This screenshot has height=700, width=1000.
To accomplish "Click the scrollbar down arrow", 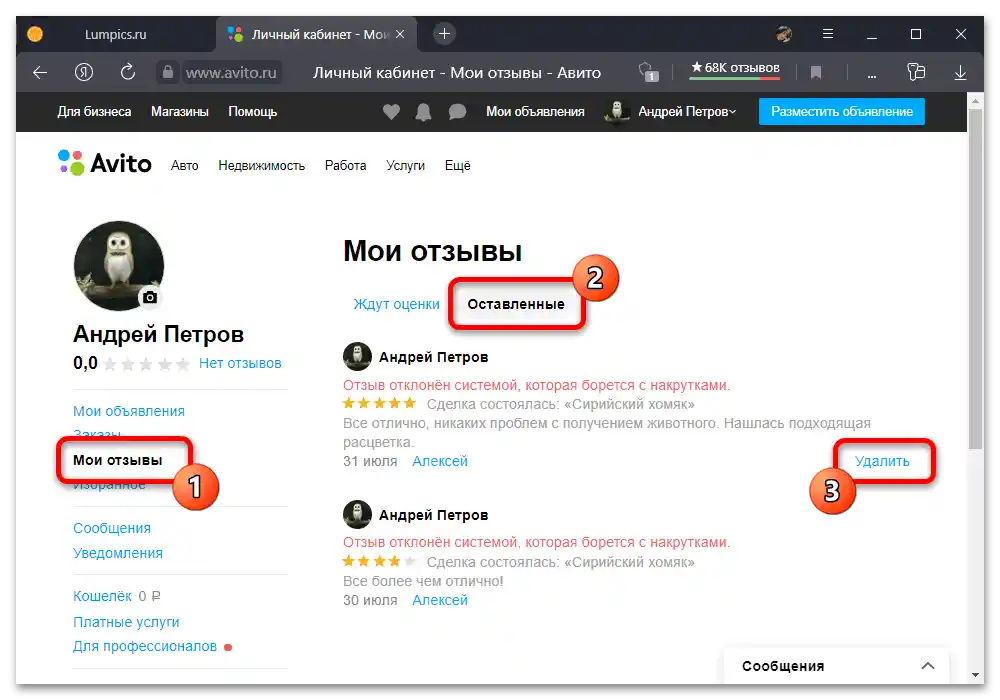I will (975, 674).
